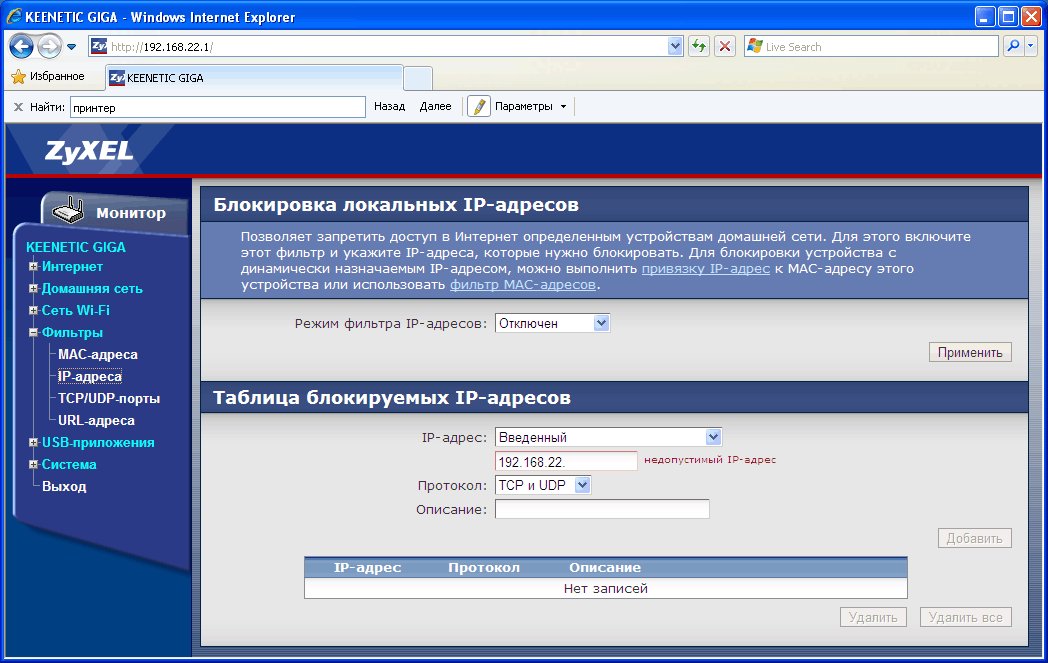The height and width of the screenshot is (663, 1048).
Task: Open Избранное favorites star button
Action: [x=48, y=76]
